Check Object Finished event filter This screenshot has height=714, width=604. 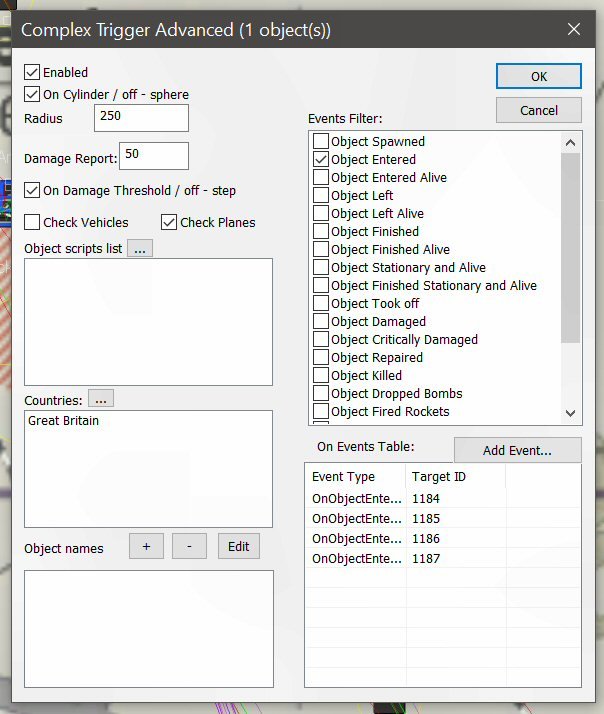tap(321, 231)
